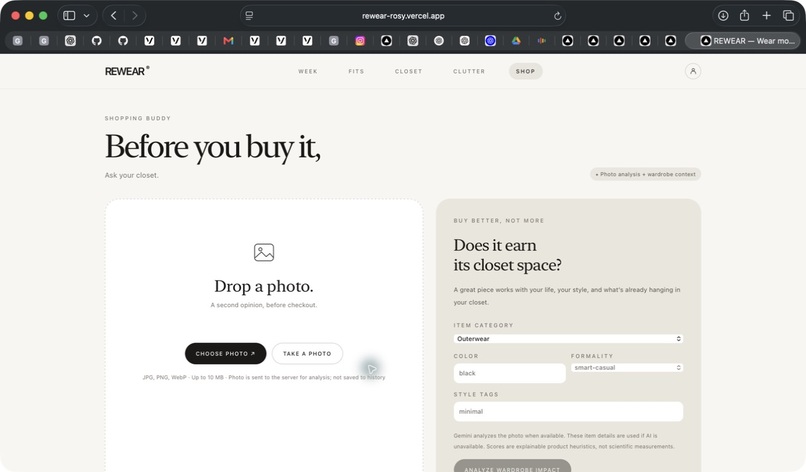This screenshot has width=806, height=472.
Task: Switch to the multicolor bars icon tab
Action: click(x=542, y=41)
